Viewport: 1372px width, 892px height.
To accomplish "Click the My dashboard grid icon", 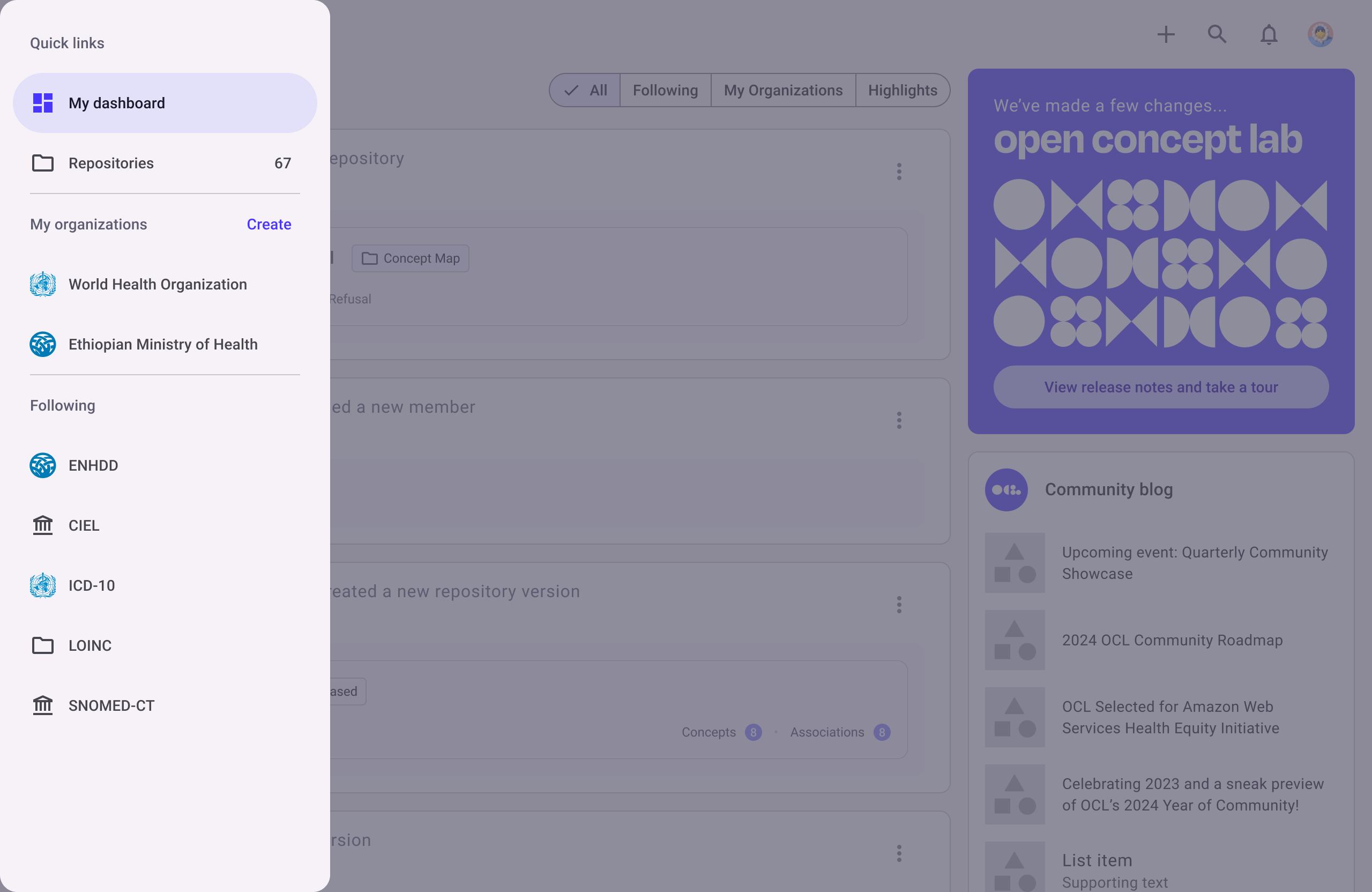I will click(x=43, y=103).
